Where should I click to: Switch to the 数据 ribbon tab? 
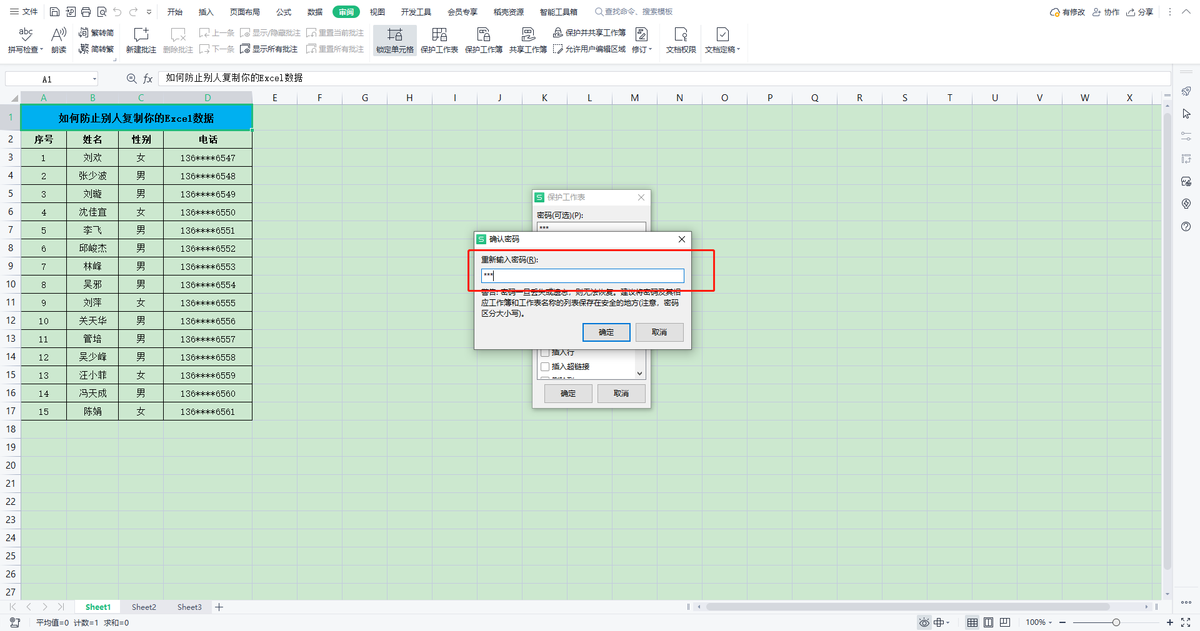coord(315,12)
